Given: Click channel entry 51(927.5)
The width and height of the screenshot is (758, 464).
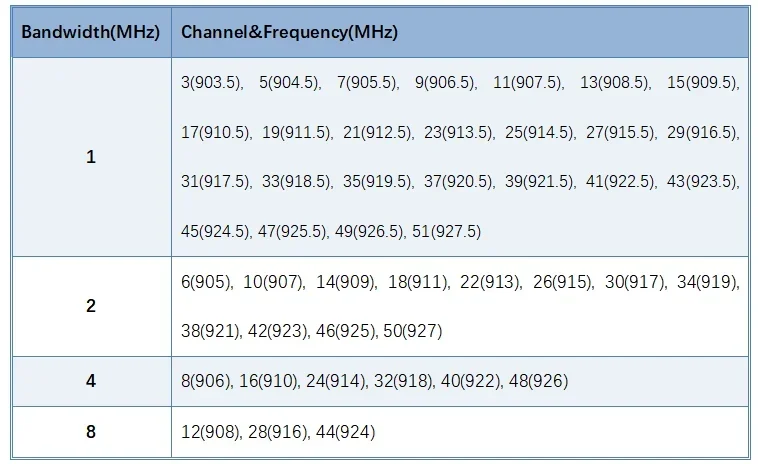Looking at the screenshot, I should point(446,232).
